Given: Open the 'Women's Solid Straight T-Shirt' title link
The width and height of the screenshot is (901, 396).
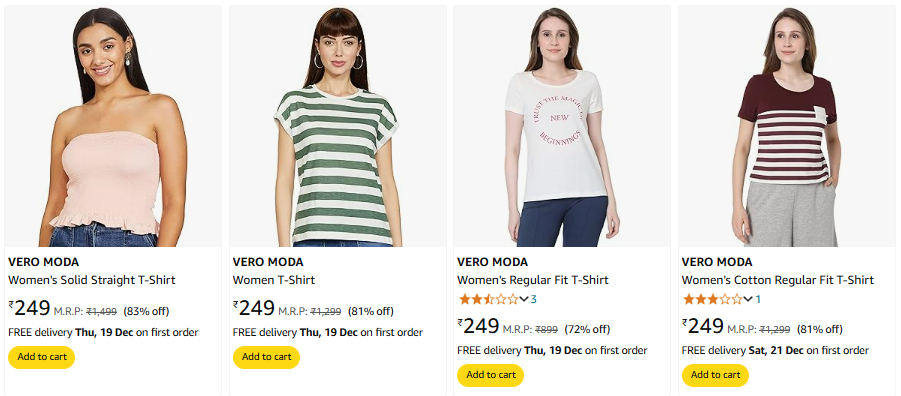Looking at the screenshot, I should (92, 280).
